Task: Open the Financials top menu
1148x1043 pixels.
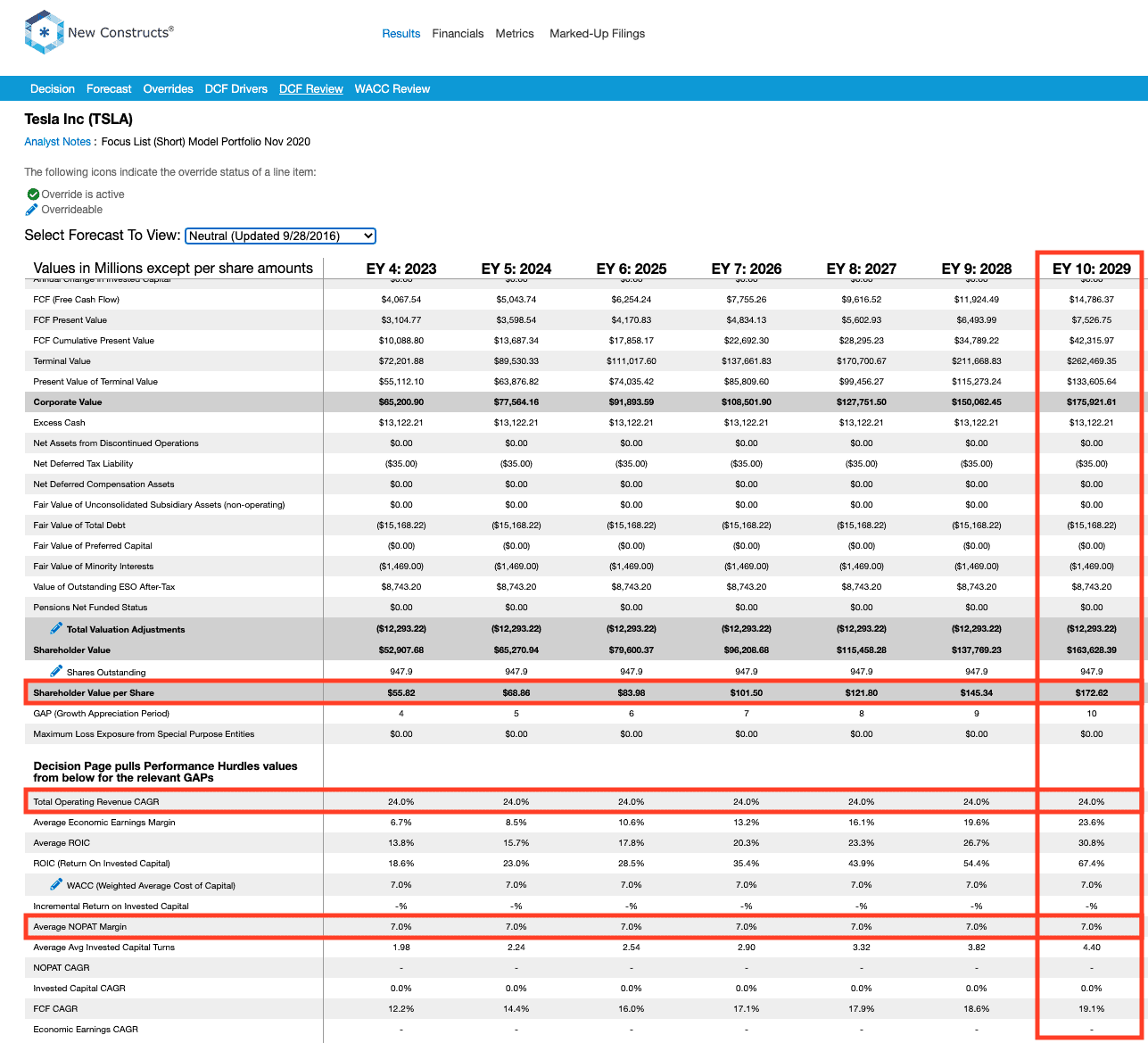Action: point(458,34)
